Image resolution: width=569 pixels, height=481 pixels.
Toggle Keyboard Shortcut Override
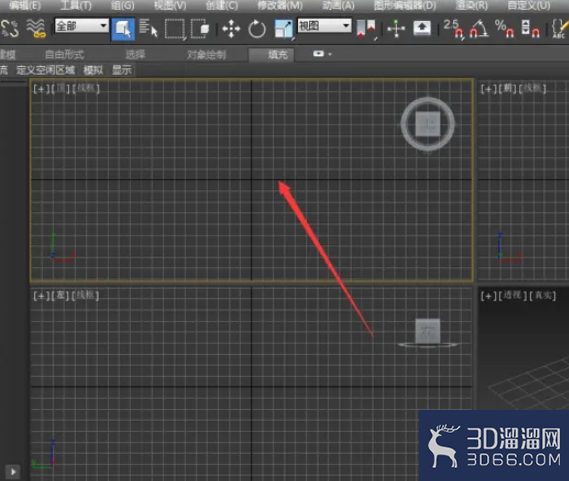click(422, 28)
